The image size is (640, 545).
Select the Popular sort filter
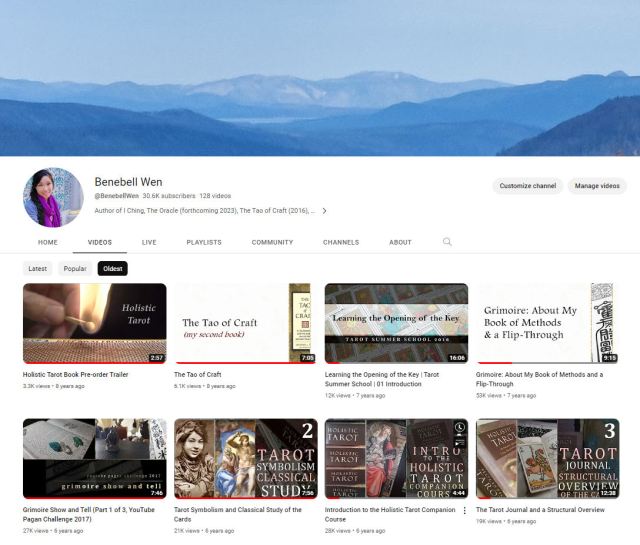75,269
